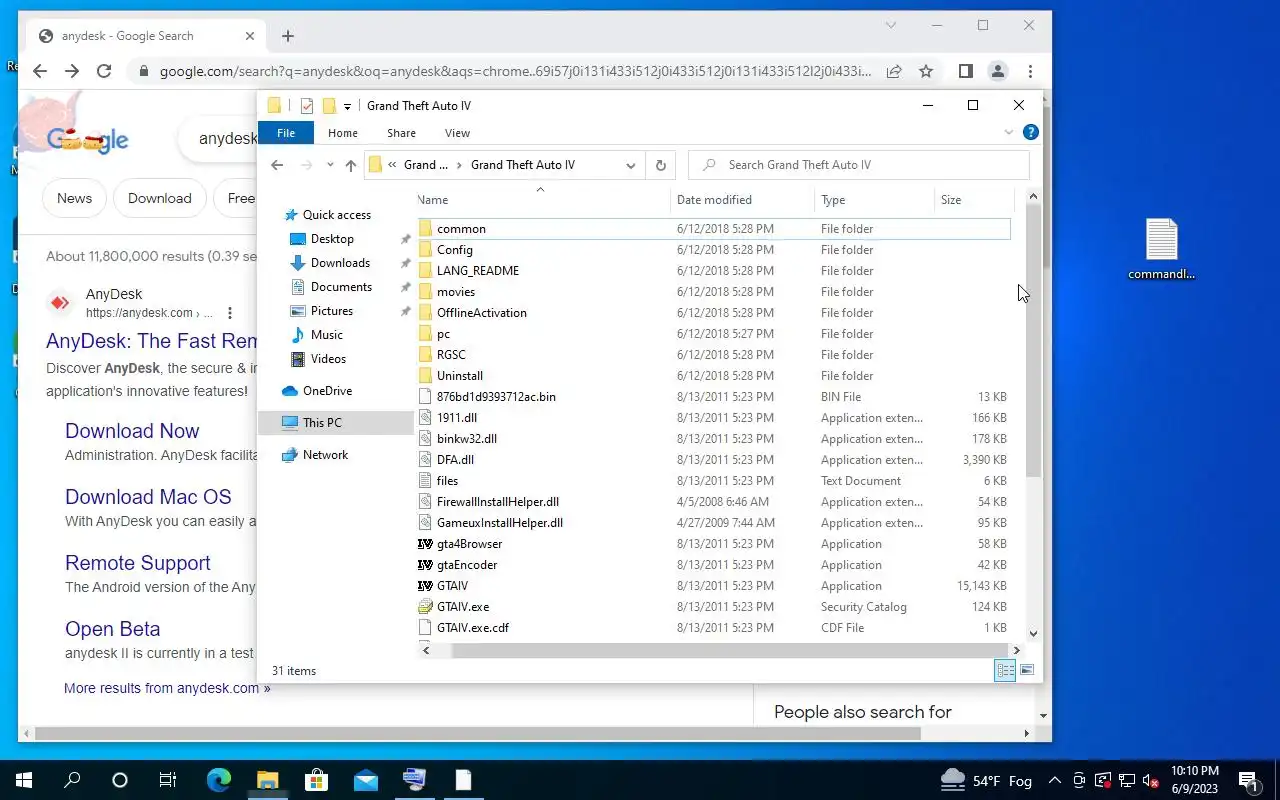Viewport: 1280px width, 800px height.
Task: Open the Share ribbon tab
Action: pyautogui.click(x=401, y=133)
